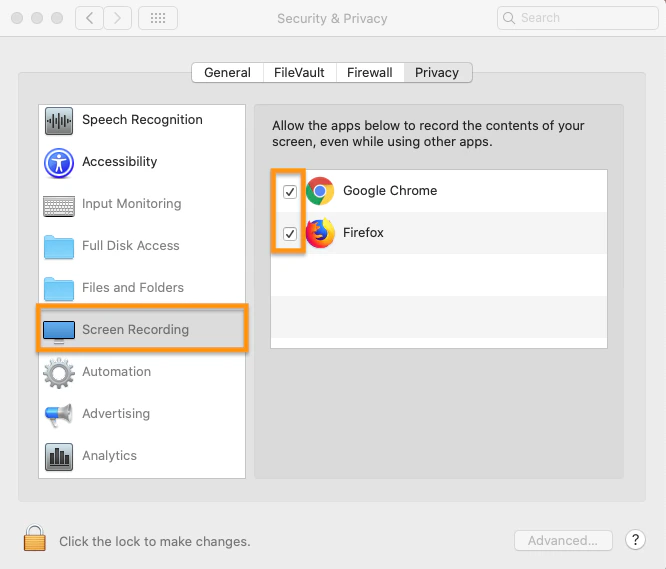The width and height of the screenshot is (666, 569).
Task: Select the Firefox name in app list
Action: pyautogui.click(x=363, y=233)
